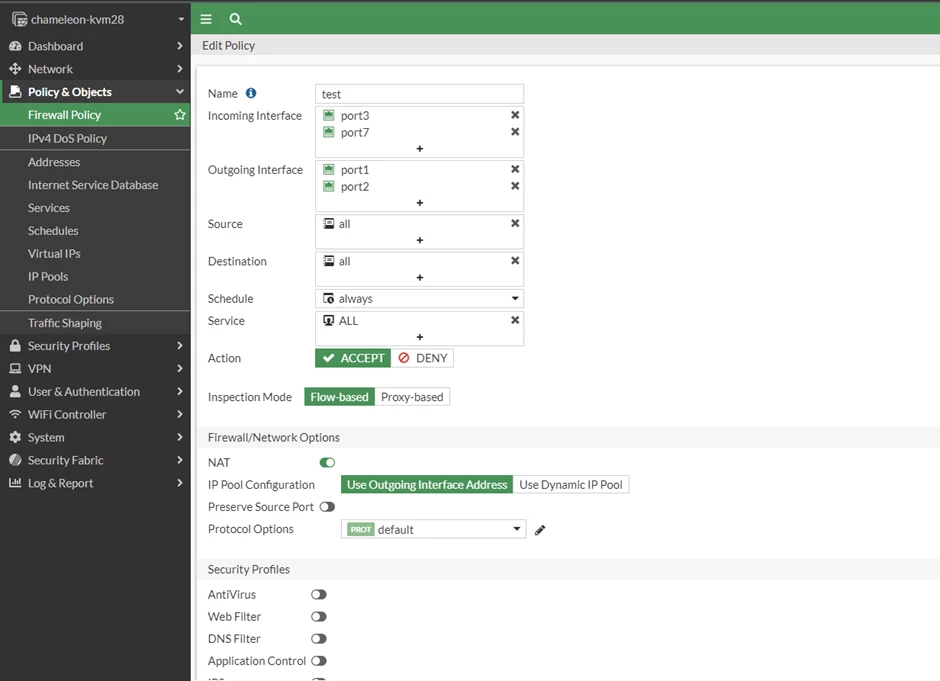Choose Flow-based inspection mode
Image resolution: width=940 pixels, height=681 pixels.
point(339,397)
